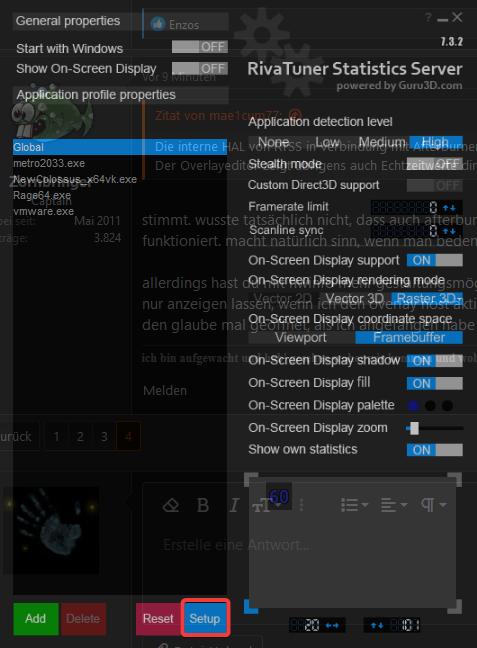Choose Raster 3D rendering mode
Screen dimensions: 477x648
427,298
